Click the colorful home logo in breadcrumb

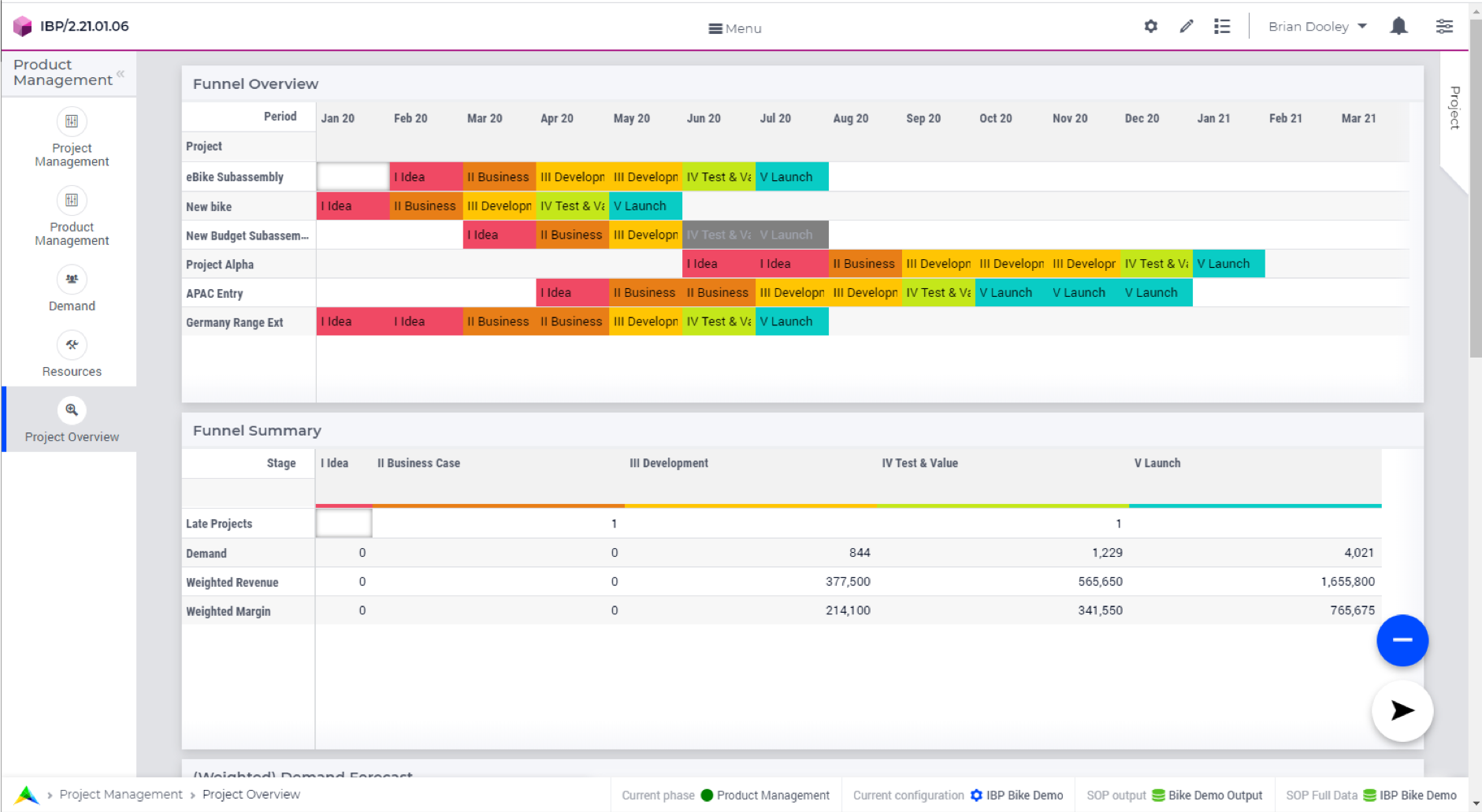pyautogui.click(x=27, y=795)
